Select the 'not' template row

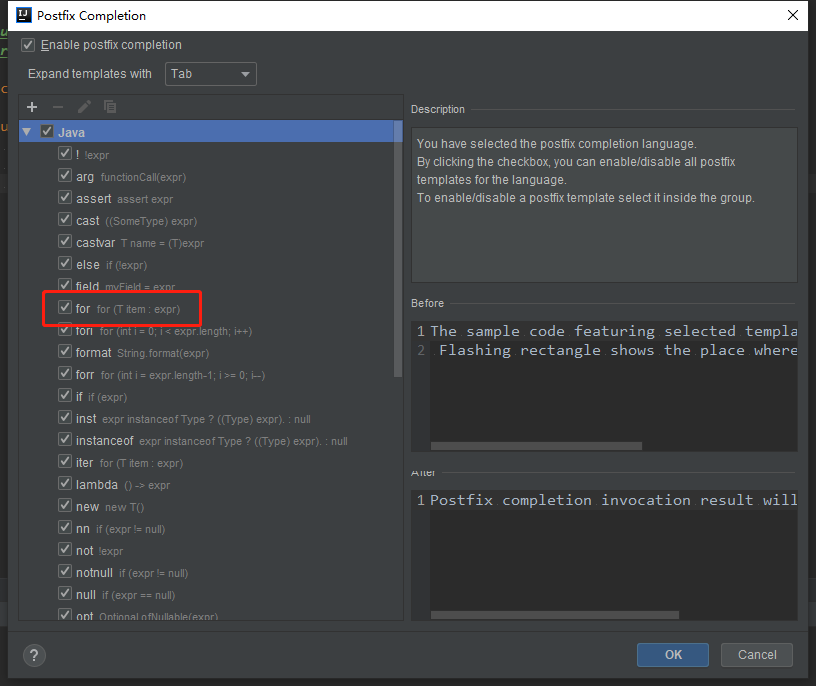click(207, 551)
